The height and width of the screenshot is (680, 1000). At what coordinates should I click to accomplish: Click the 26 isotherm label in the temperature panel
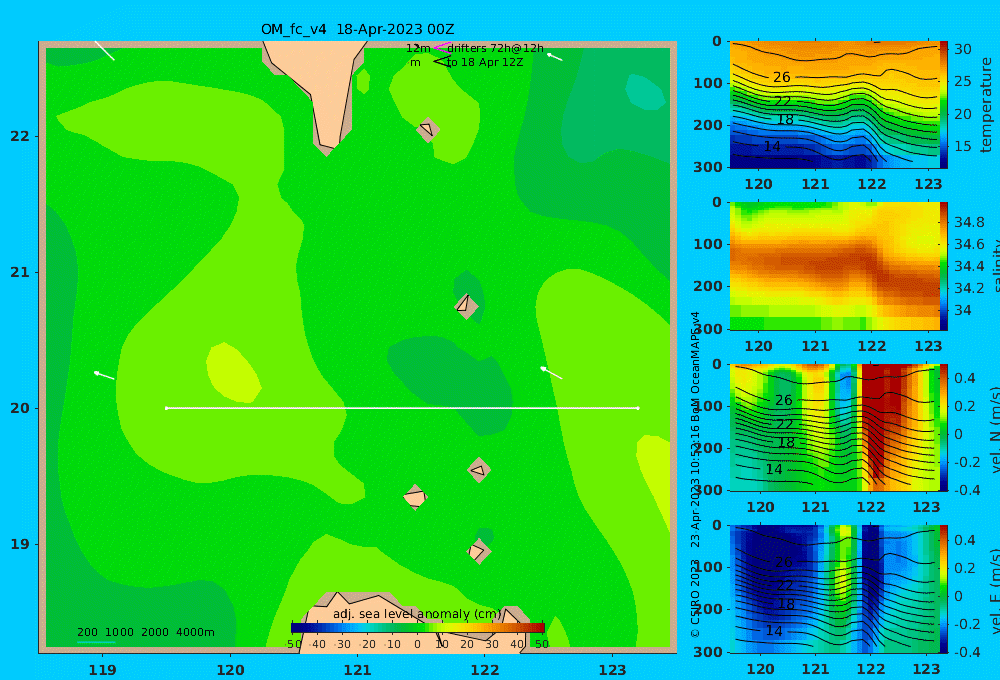(781, 77)
